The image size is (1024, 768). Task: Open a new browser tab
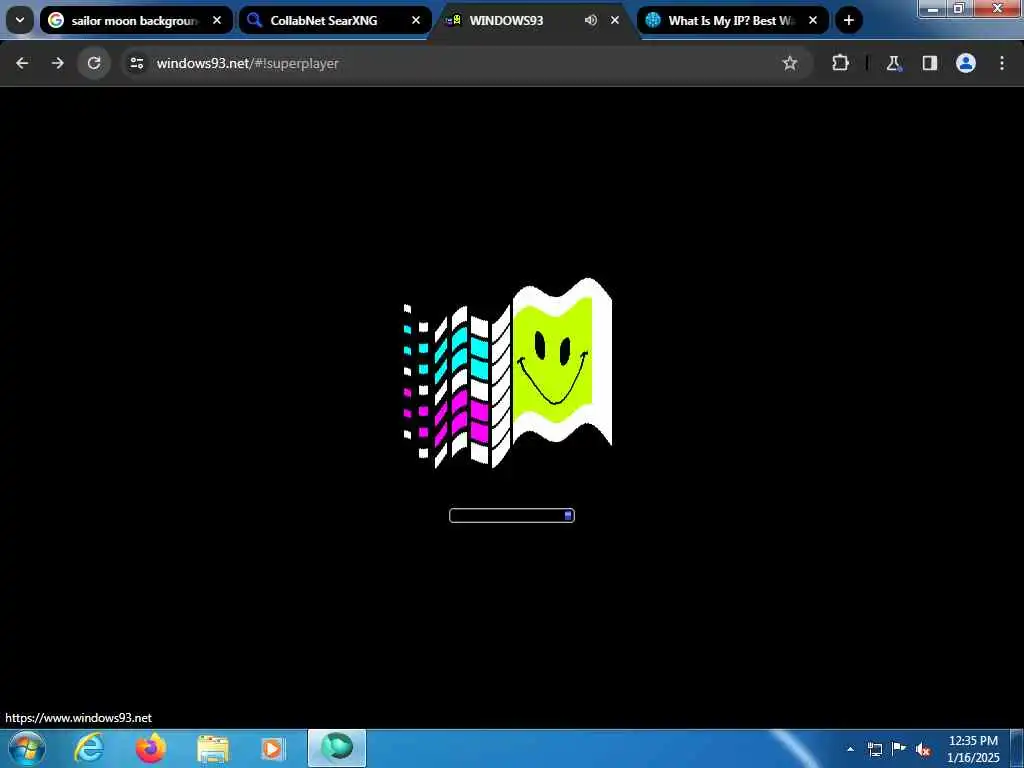848,20
